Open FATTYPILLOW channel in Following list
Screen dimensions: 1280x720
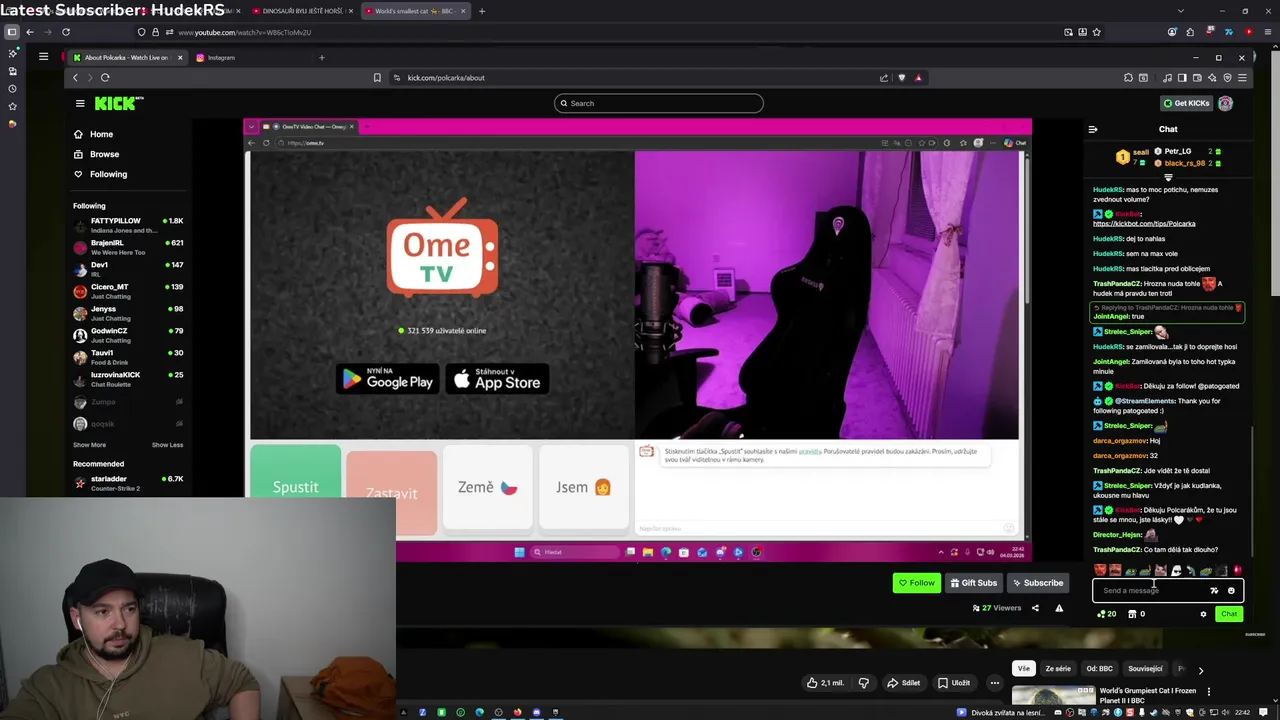click(128, 225)
